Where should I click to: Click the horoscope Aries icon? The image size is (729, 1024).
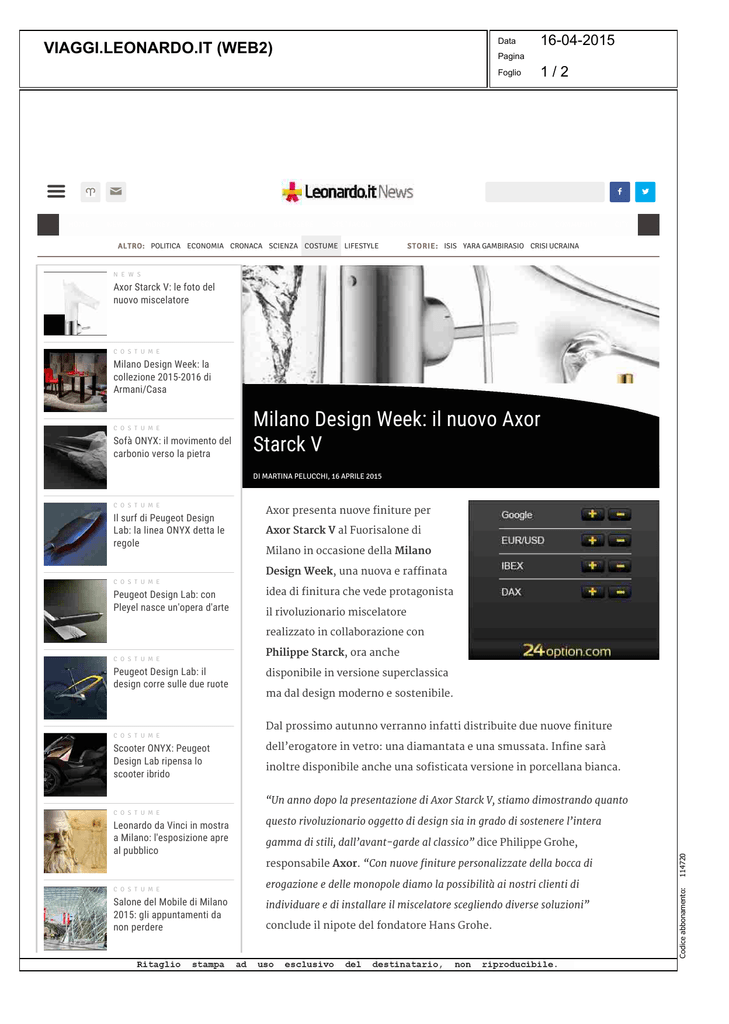91,191
